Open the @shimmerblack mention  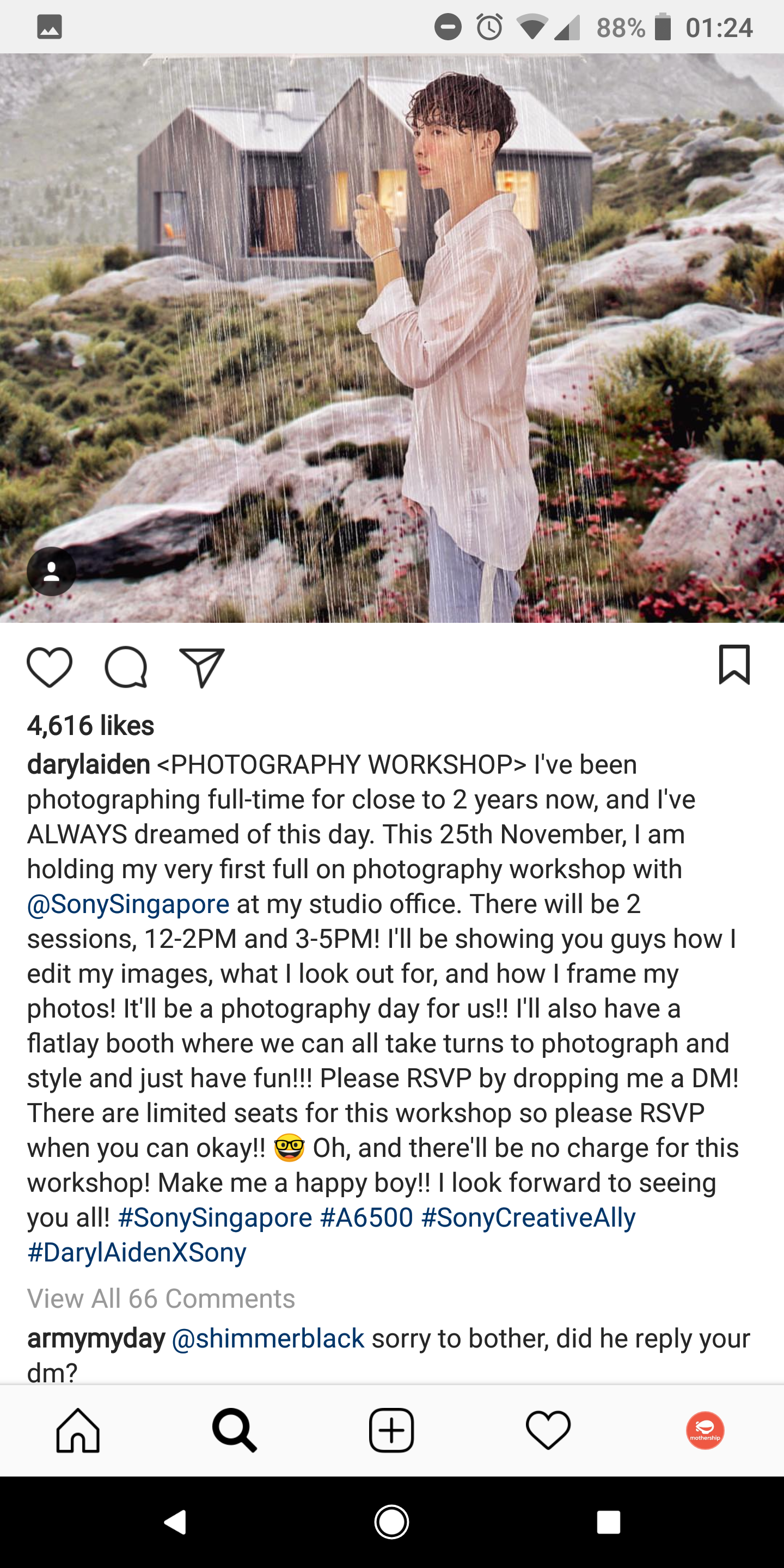(268, 1339)
